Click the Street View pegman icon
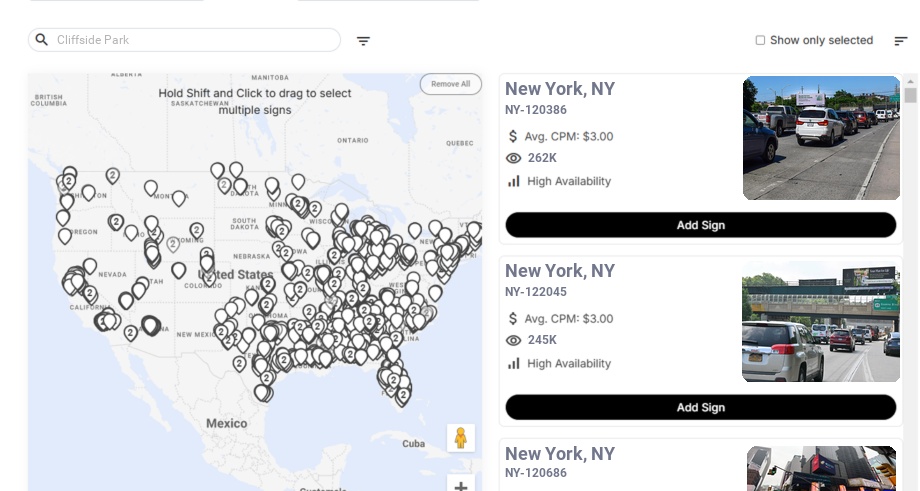This screenshot has height=491, width=920. pyautogui.click(x=460, y=438)
